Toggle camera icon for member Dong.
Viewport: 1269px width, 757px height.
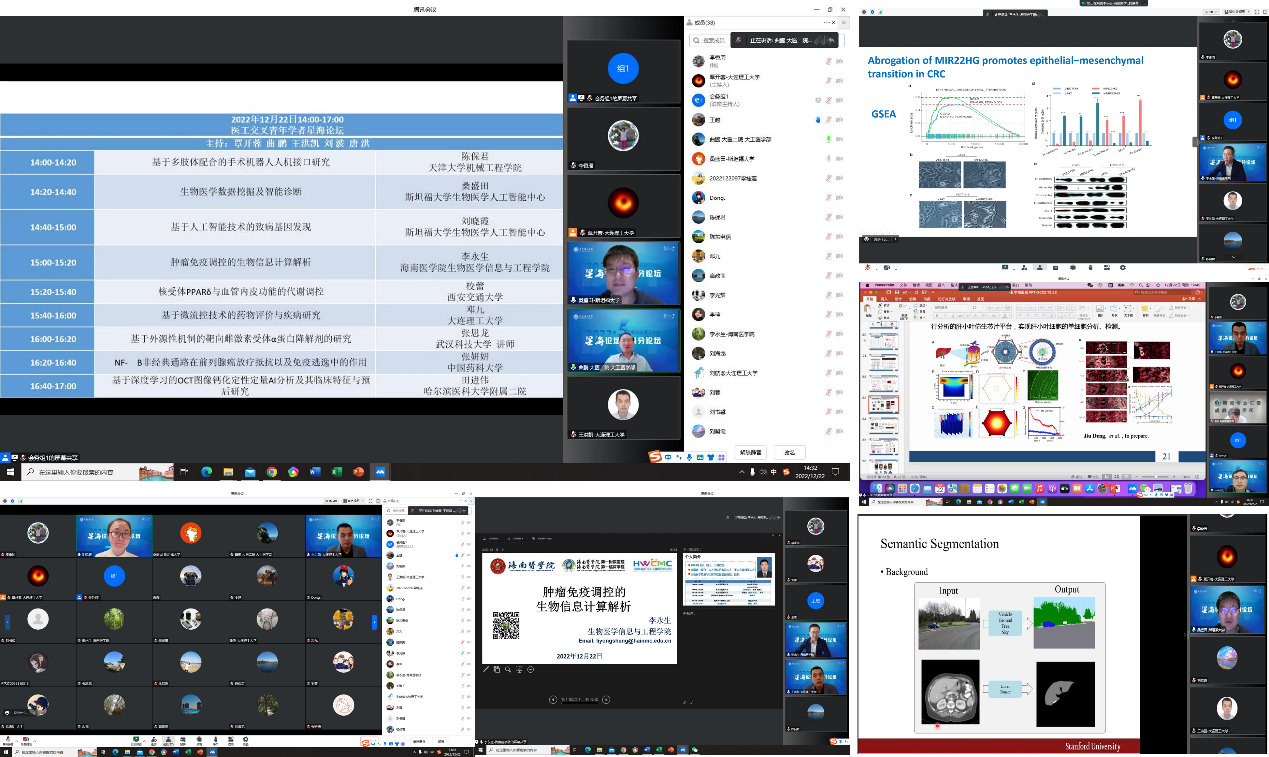841,198
